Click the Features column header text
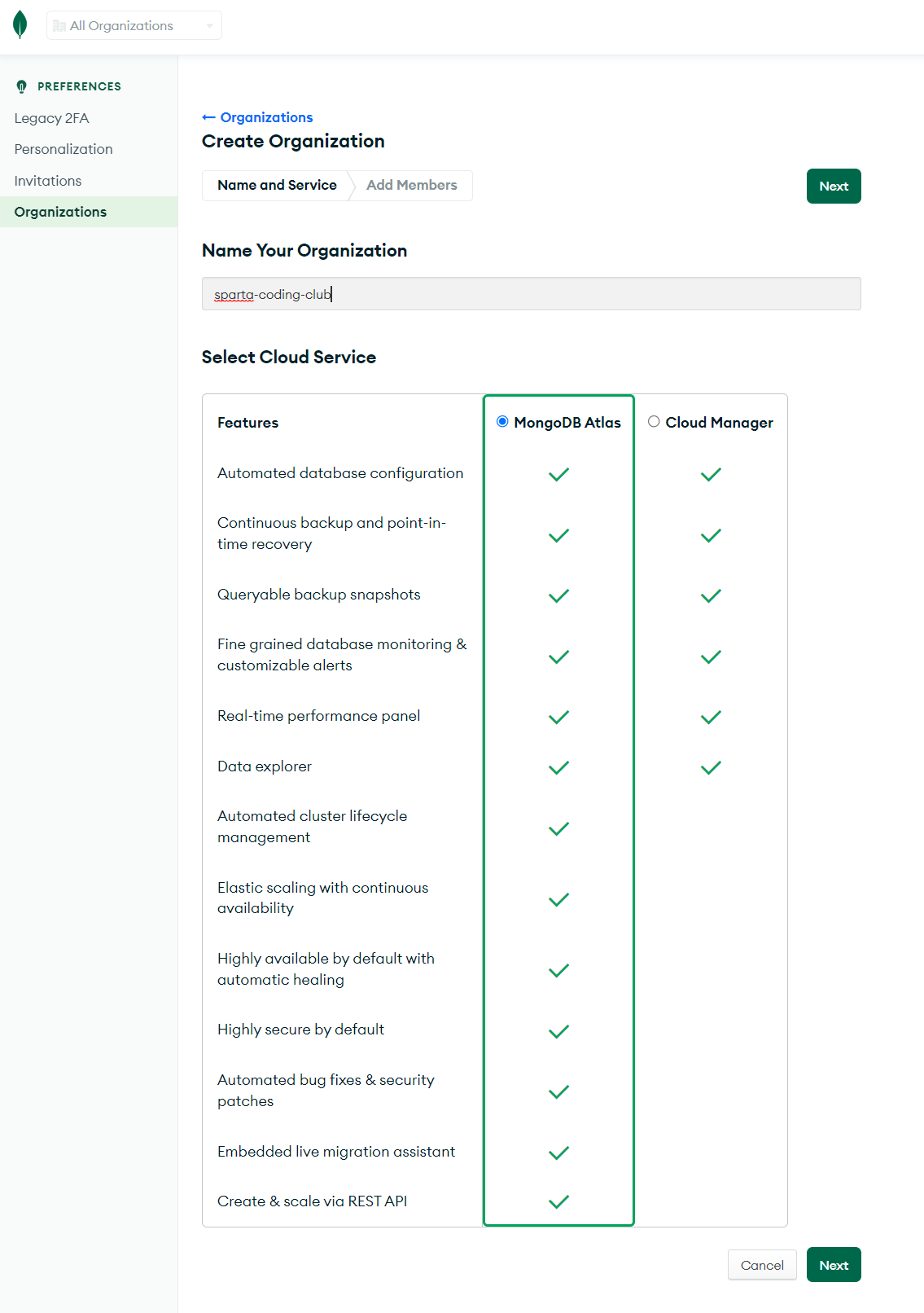 247,423
